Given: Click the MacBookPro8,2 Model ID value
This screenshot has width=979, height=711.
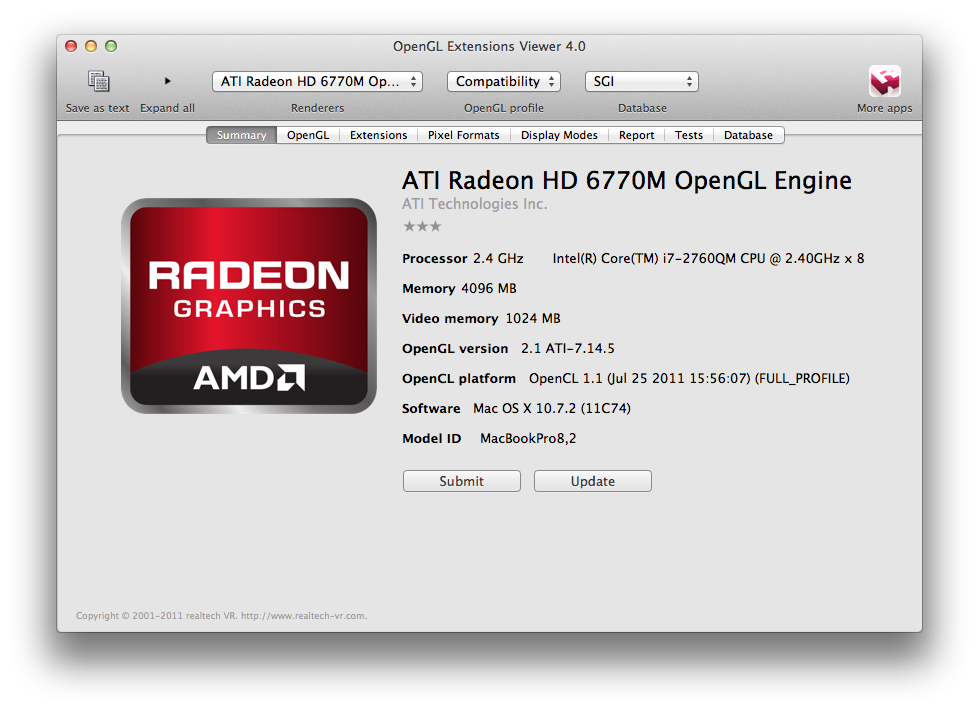Looking at the screenshot, I should (x=528, y=438).
